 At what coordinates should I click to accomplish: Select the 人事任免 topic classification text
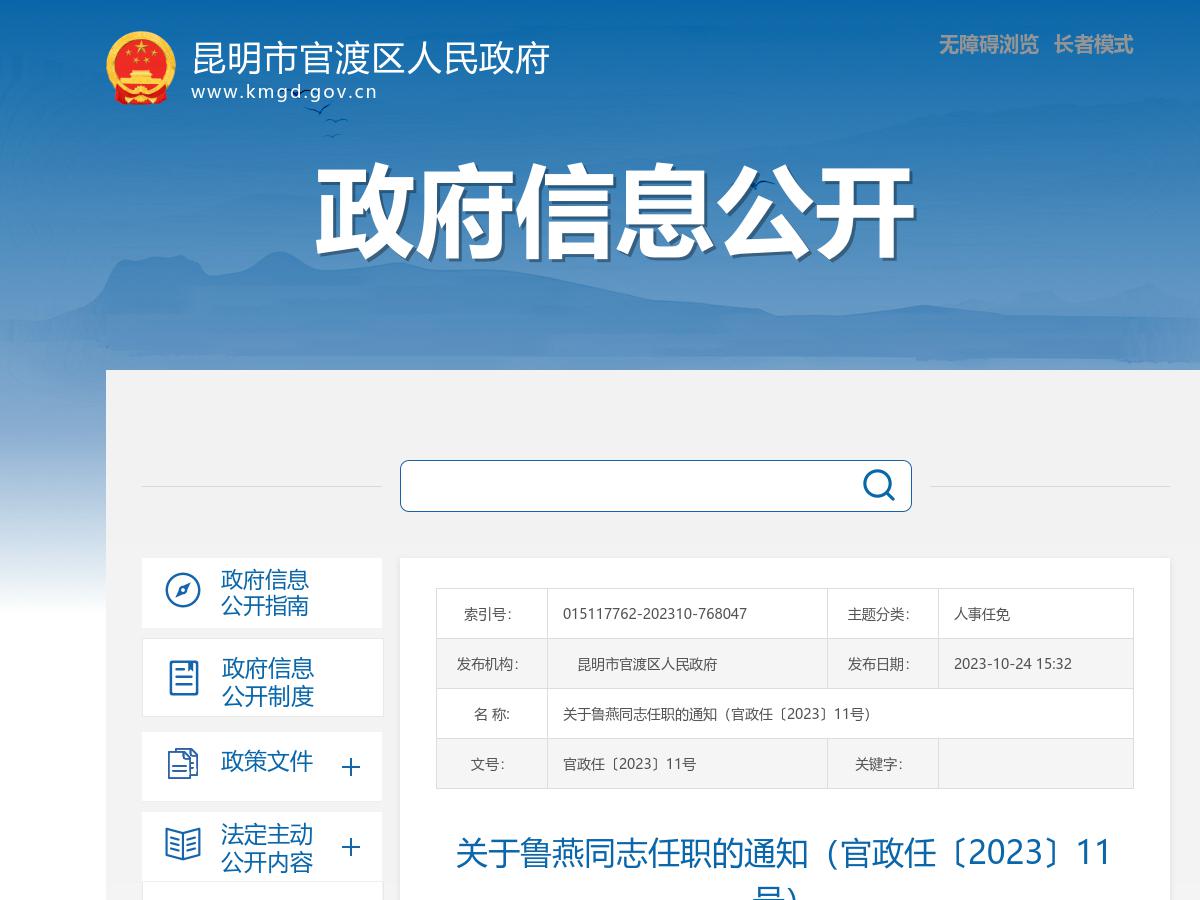[x=978, y=613]
